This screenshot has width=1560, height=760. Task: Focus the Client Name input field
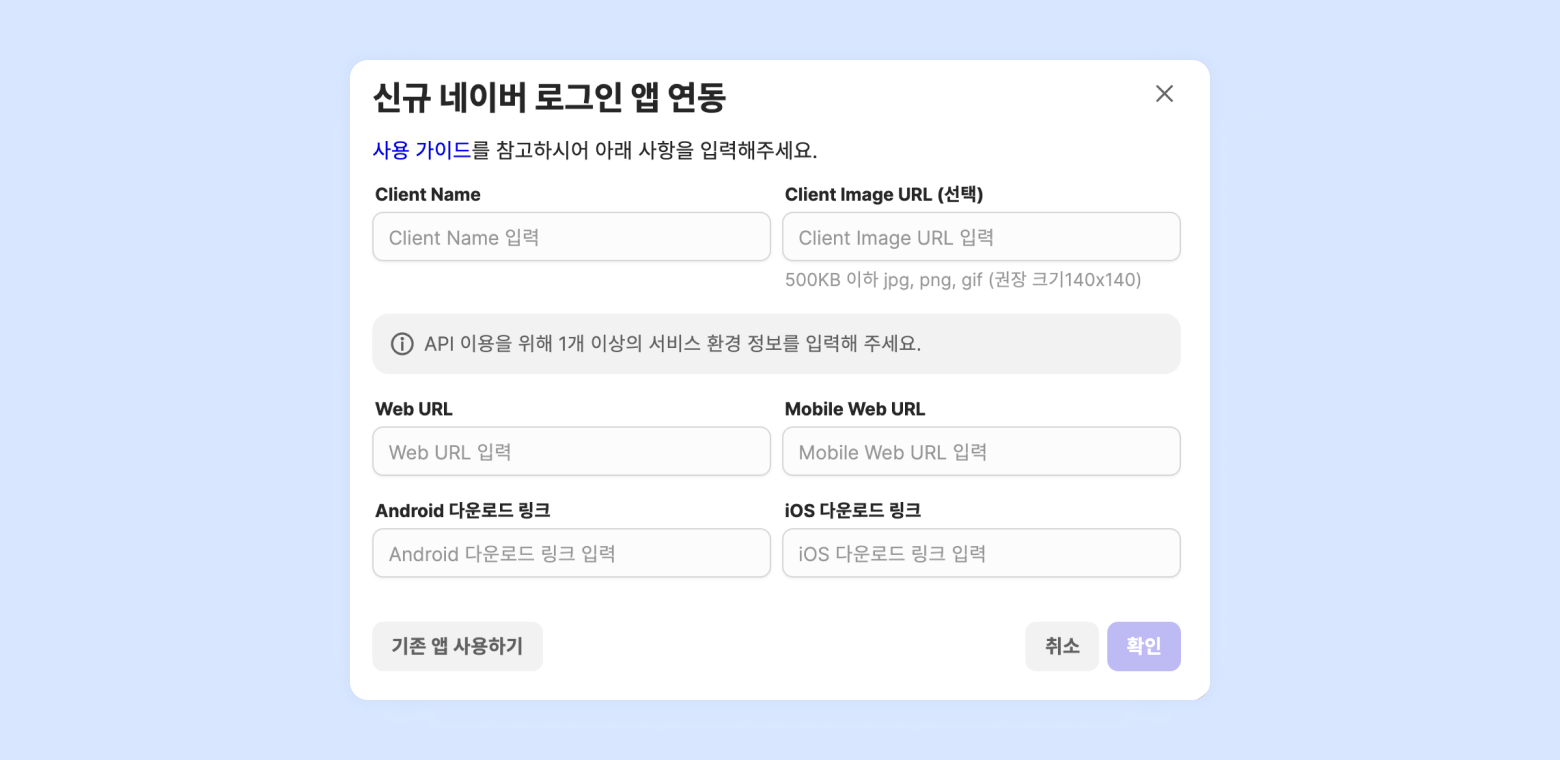pos(572,237)
